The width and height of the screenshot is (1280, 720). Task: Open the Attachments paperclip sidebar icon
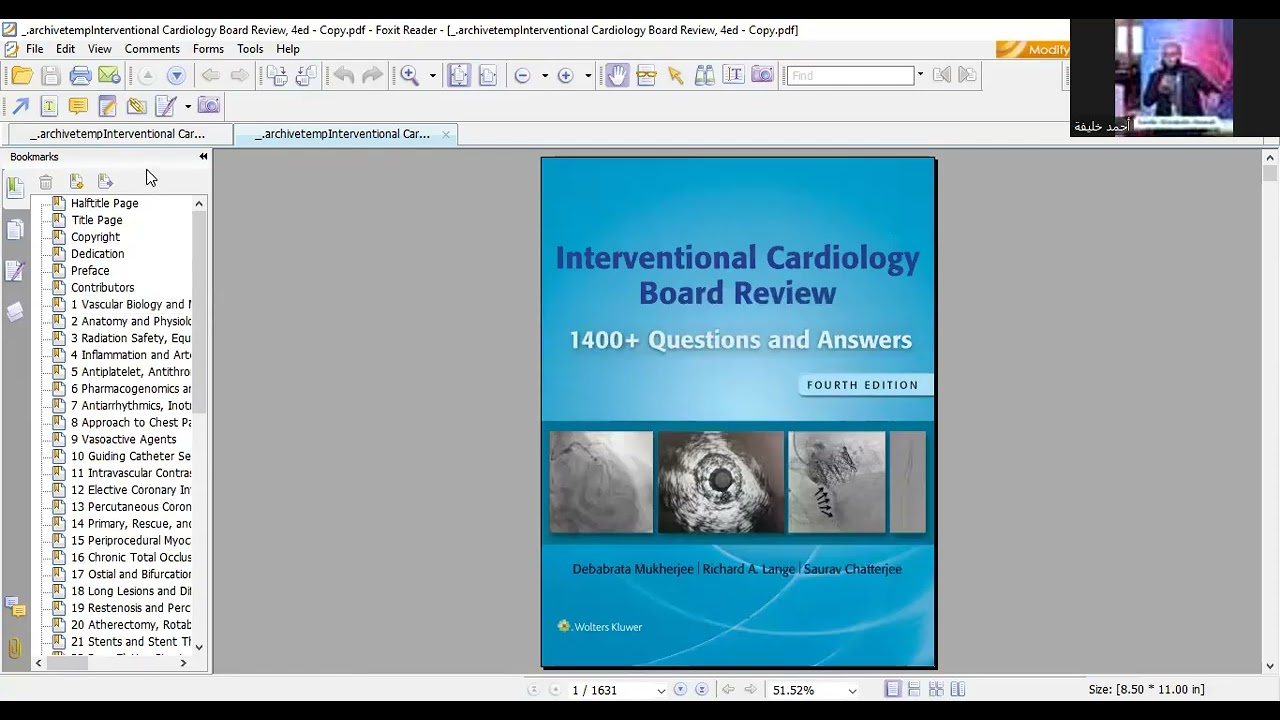click(x=15, y=648)
